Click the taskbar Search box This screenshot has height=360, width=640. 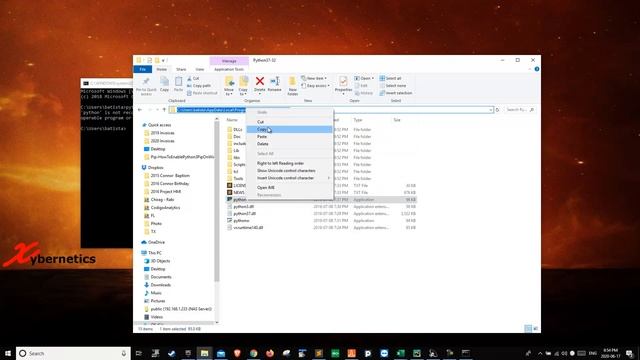click(73, 353)
